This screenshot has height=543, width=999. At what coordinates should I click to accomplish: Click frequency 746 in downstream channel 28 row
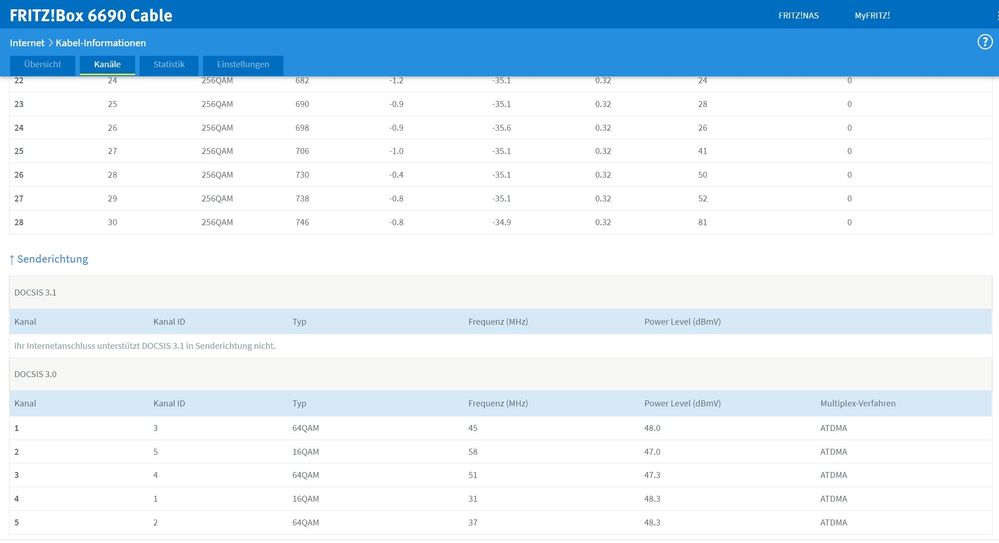coord(302,222)
